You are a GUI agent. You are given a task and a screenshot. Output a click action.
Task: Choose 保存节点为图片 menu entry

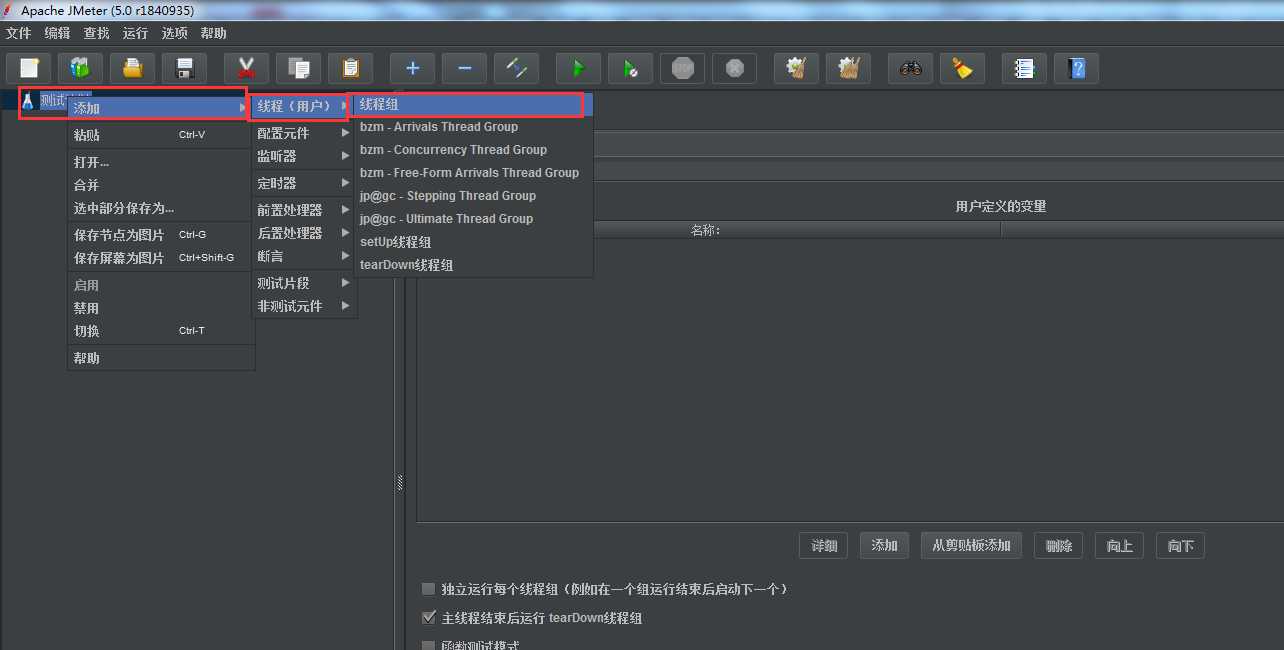161,235
